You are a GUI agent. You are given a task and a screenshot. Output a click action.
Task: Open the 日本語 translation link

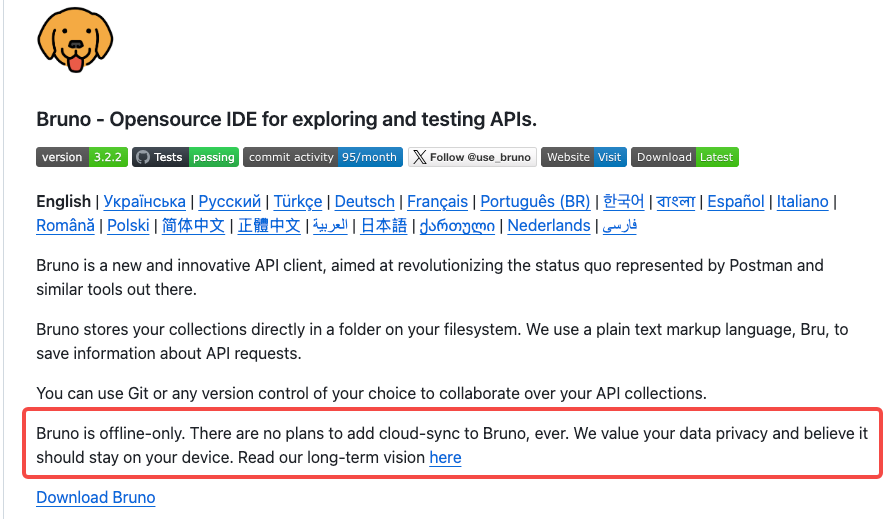click(384, 226)
